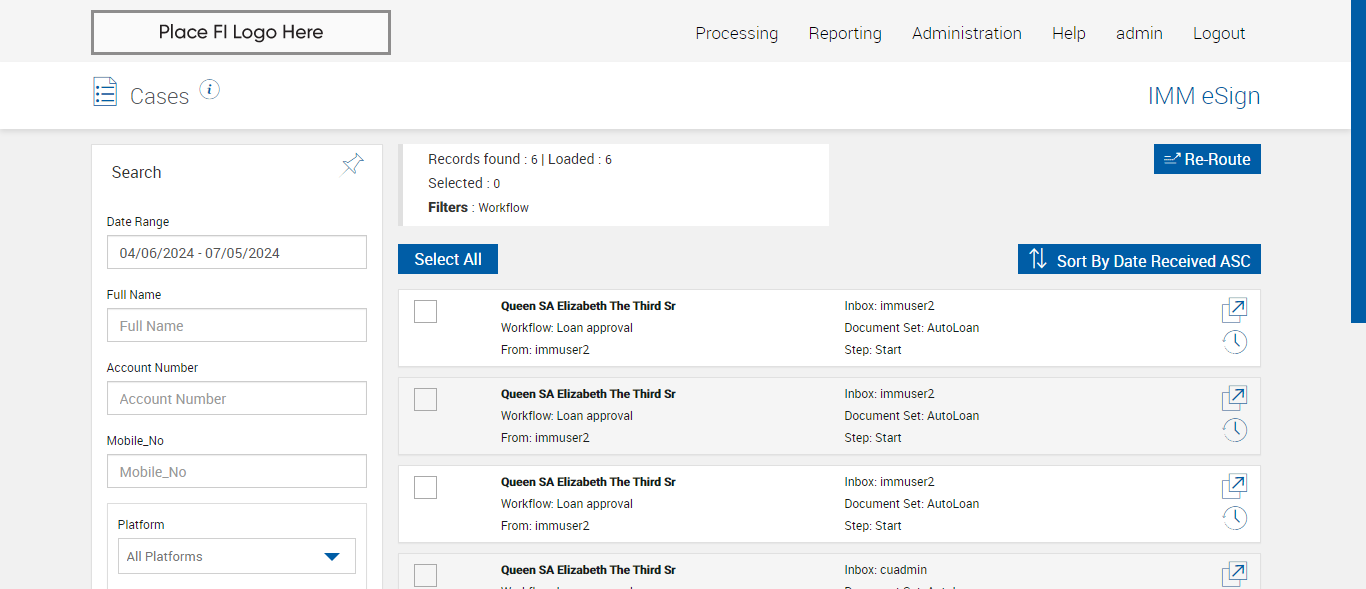Open the third case using its open icon
Viewport: 1366px width, 589px height.
pyautogui.click(x=1234, y=486)
